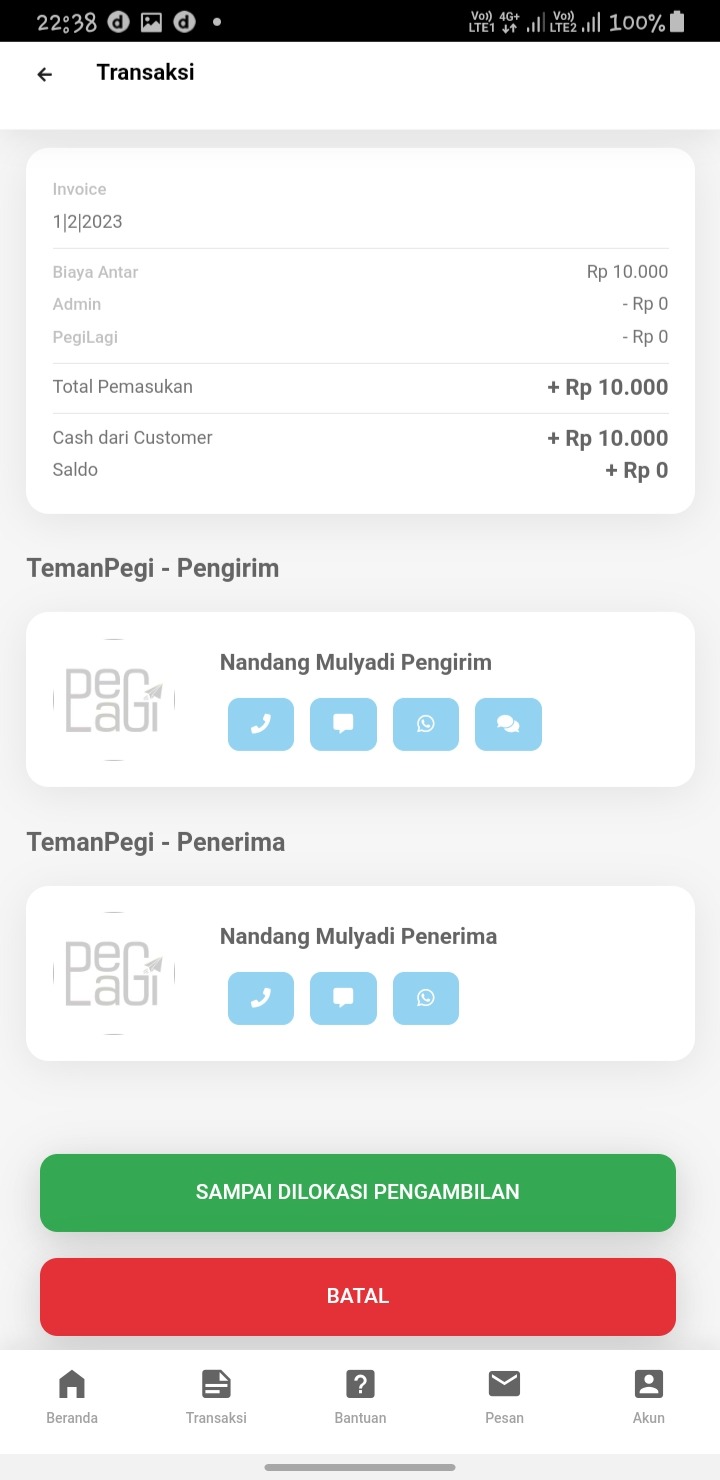Send SMS message to Penerima

pos(343,998)
